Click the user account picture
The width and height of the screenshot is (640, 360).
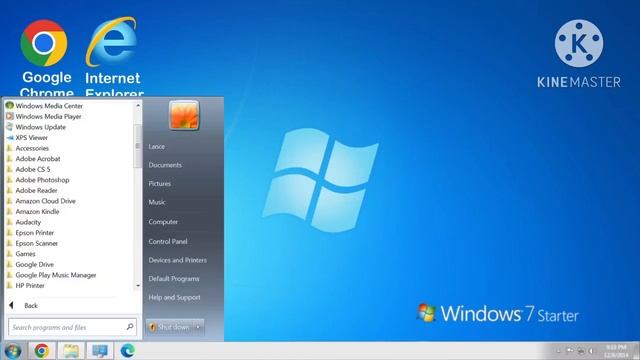(184, 115)
